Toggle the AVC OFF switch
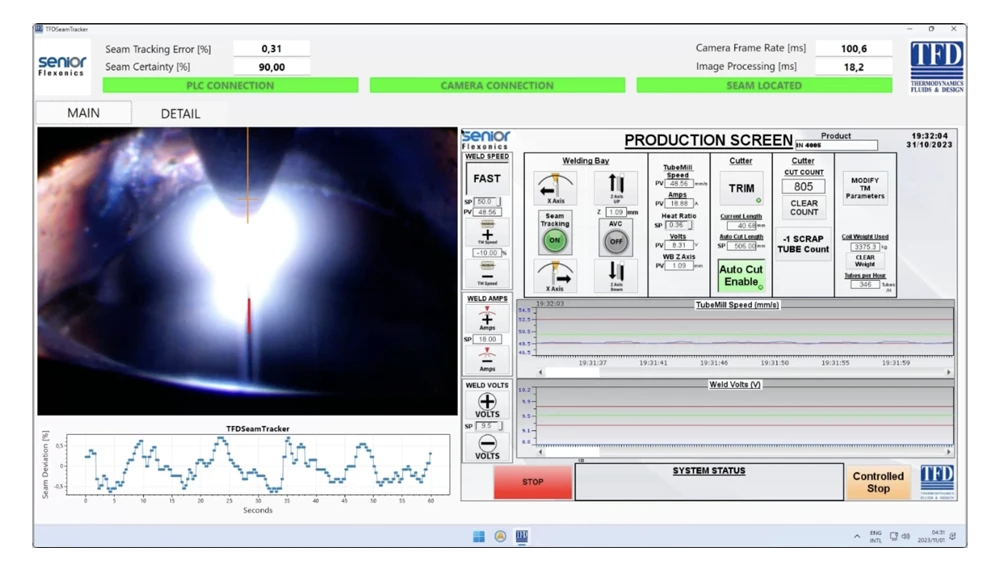This screenshot has width=1000, height=571. click(616, 241)
